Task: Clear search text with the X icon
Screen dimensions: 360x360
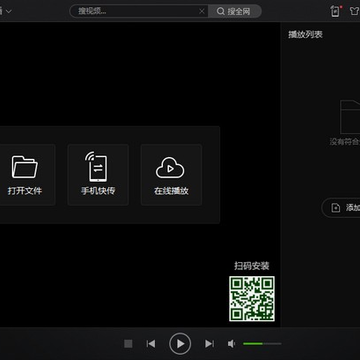Action: coord(202,11)
